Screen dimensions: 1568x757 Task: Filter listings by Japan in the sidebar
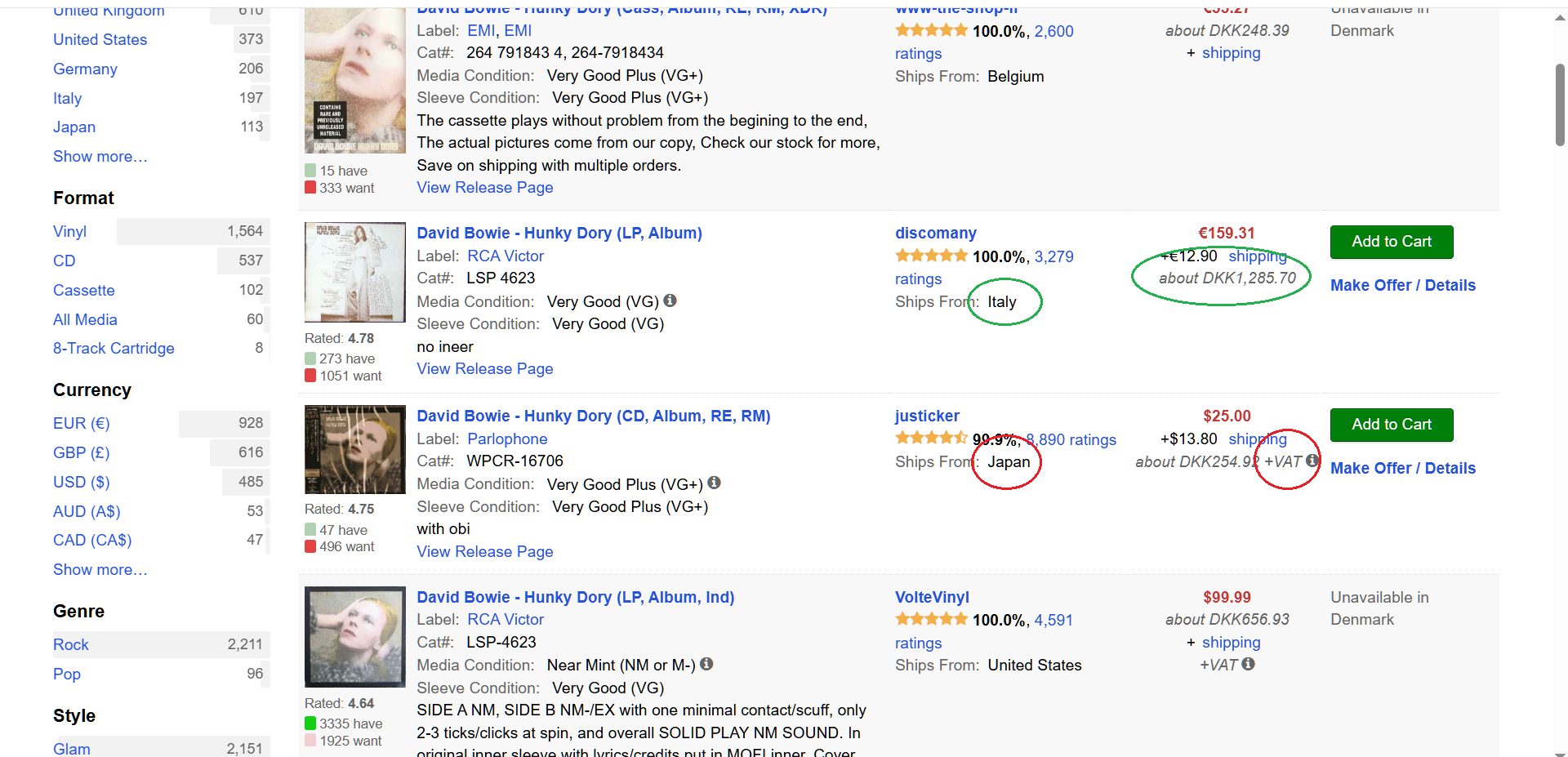pyautogui.click(x=74, y=127)
